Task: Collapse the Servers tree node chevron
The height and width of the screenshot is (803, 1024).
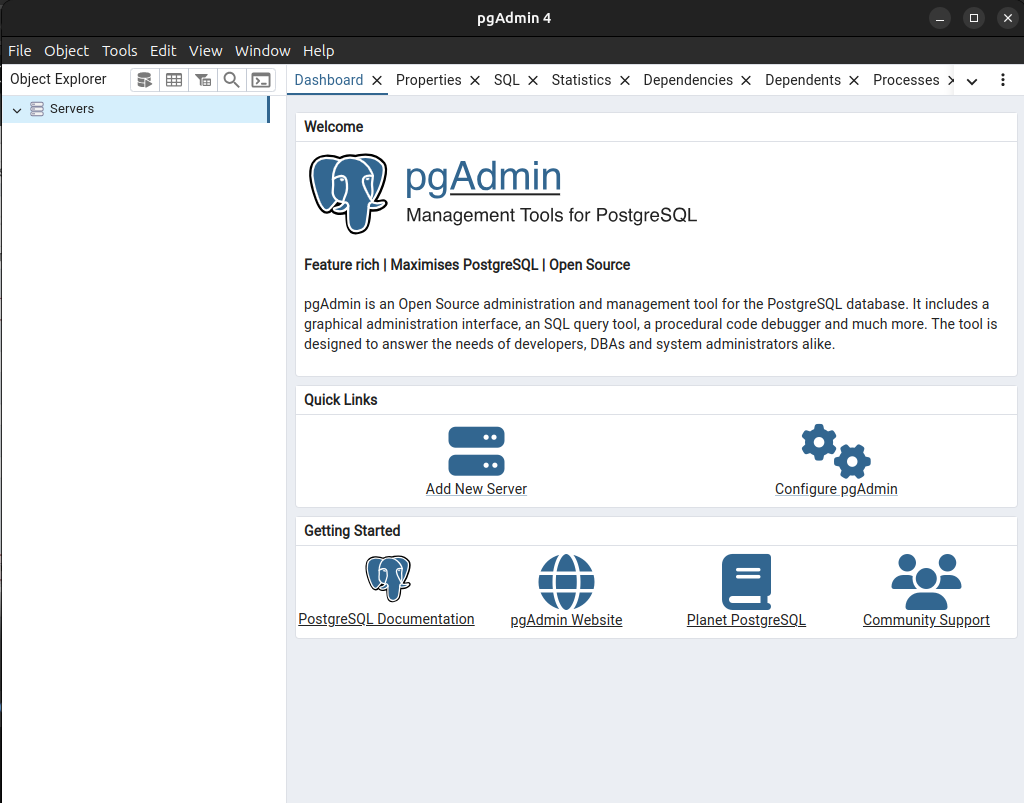Action: pyautogui.click(x=17, y=110)
